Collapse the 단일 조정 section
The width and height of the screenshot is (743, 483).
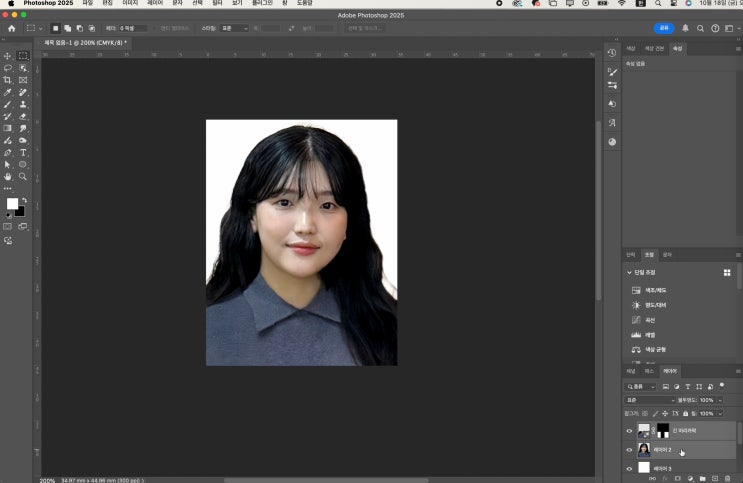629,272
